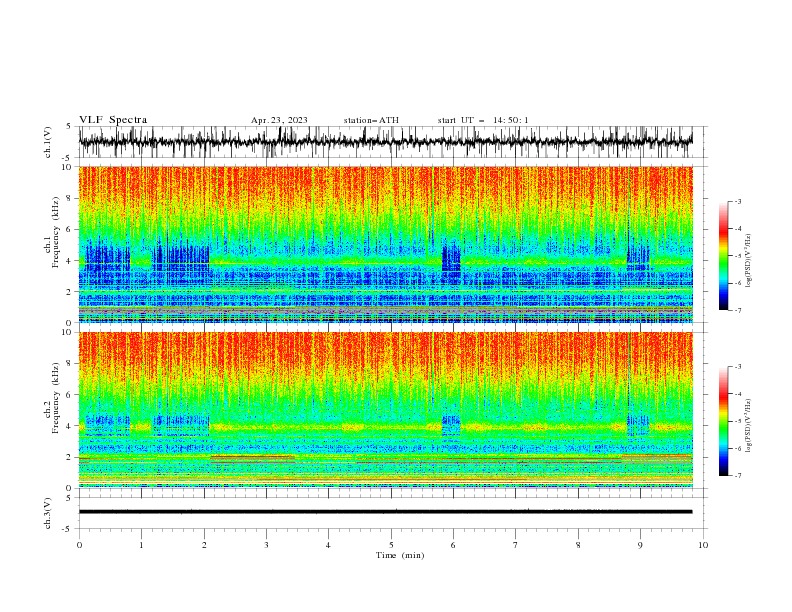
Task: Click inside the ch.1 spectrogram panel
Action: [385, 244]
